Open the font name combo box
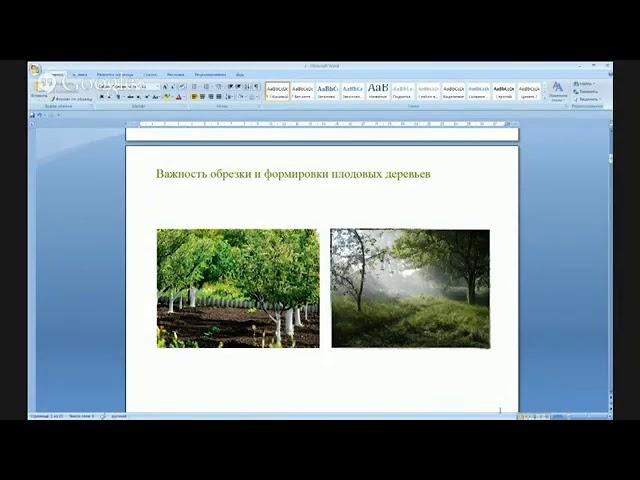Viewport: 640px width, 480px height. (x=118, y=87)
